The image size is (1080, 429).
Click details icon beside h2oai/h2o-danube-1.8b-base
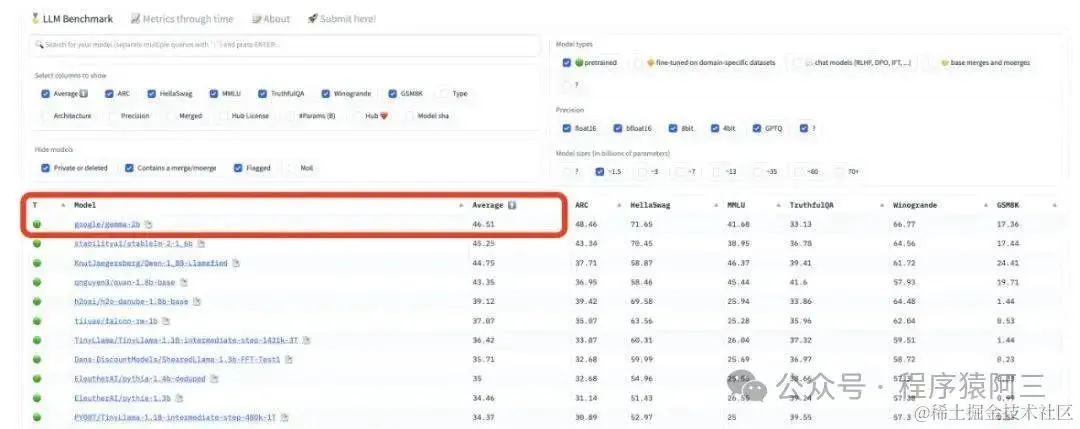point(197,302)
